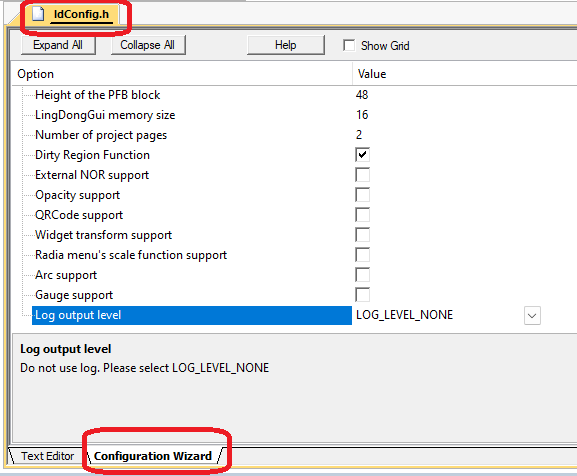The width and height of the screenshot is (577, 476).
Task: Enable Widget transform support checkbox
Action: click(362, 235)
